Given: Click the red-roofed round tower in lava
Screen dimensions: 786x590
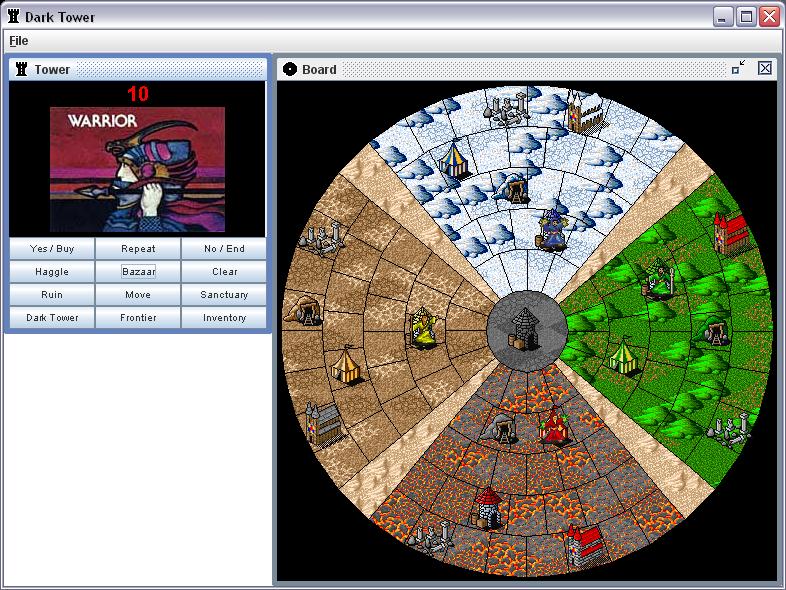Looking at the screenshot, I should pos(488,506).
